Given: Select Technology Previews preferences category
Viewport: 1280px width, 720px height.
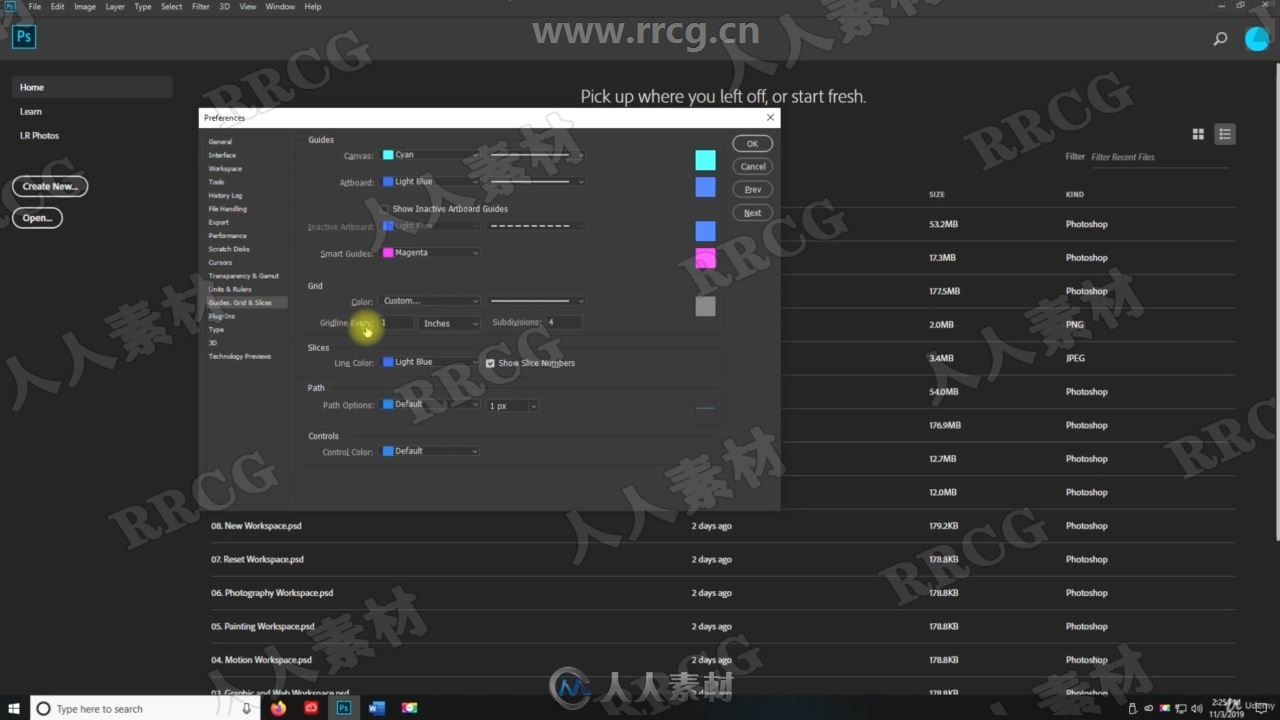Looking at the screenshot, I should pyautogui.click(x=239, y=356).
